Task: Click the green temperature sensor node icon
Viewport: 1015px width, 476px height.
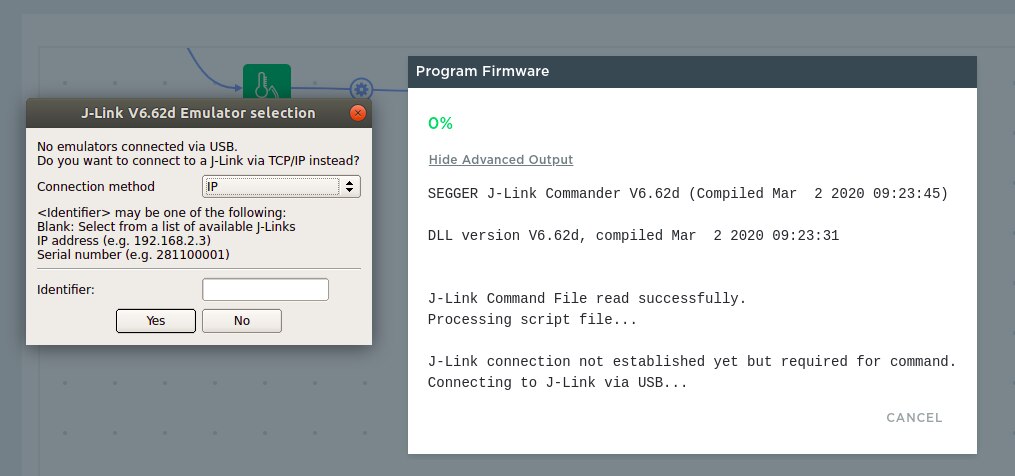Action: coord(266,81)
